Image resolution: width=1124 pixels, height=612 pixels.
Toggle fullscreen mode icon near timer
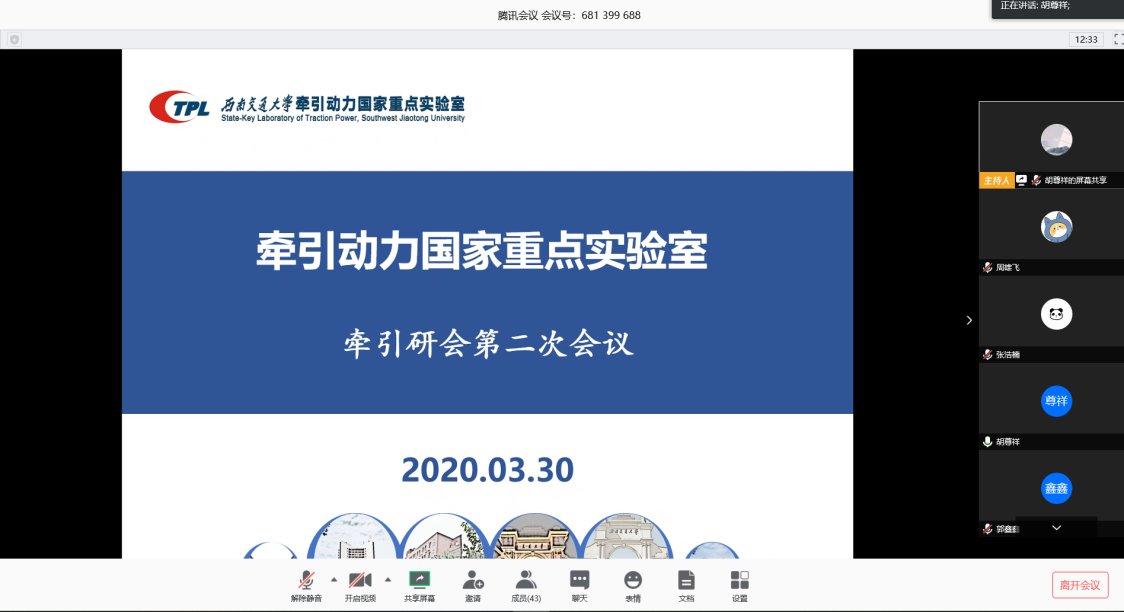pyautogui.click(x=1118, y=39)
